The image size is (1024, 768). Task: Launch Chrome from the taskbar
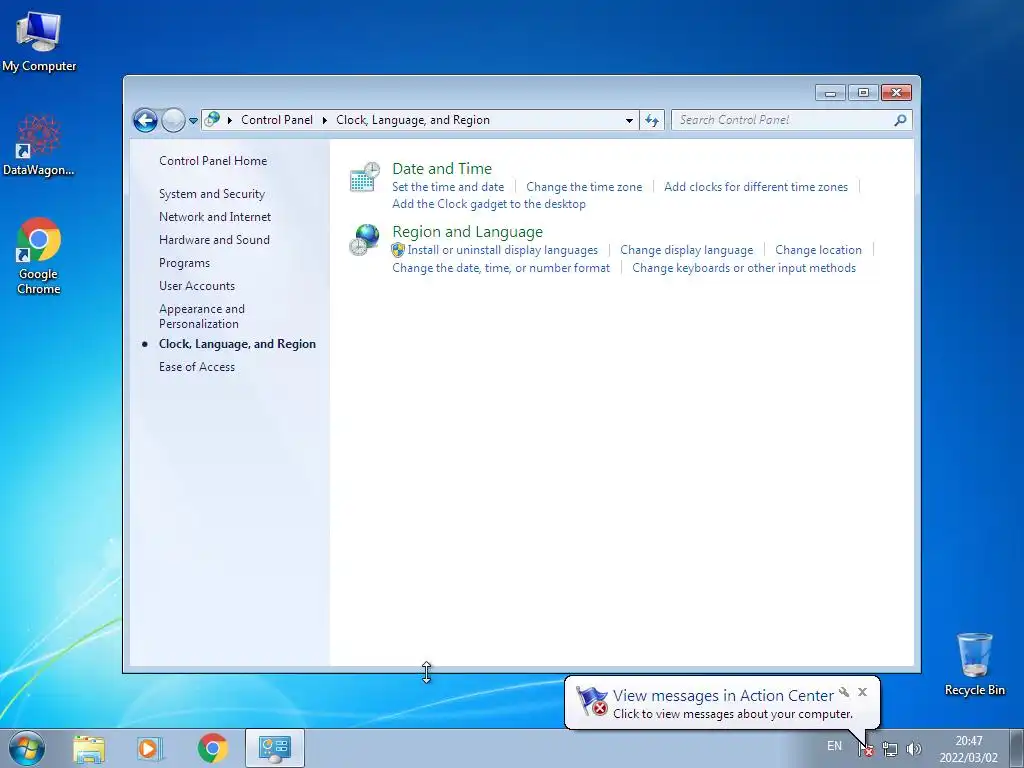click(212, 748)
